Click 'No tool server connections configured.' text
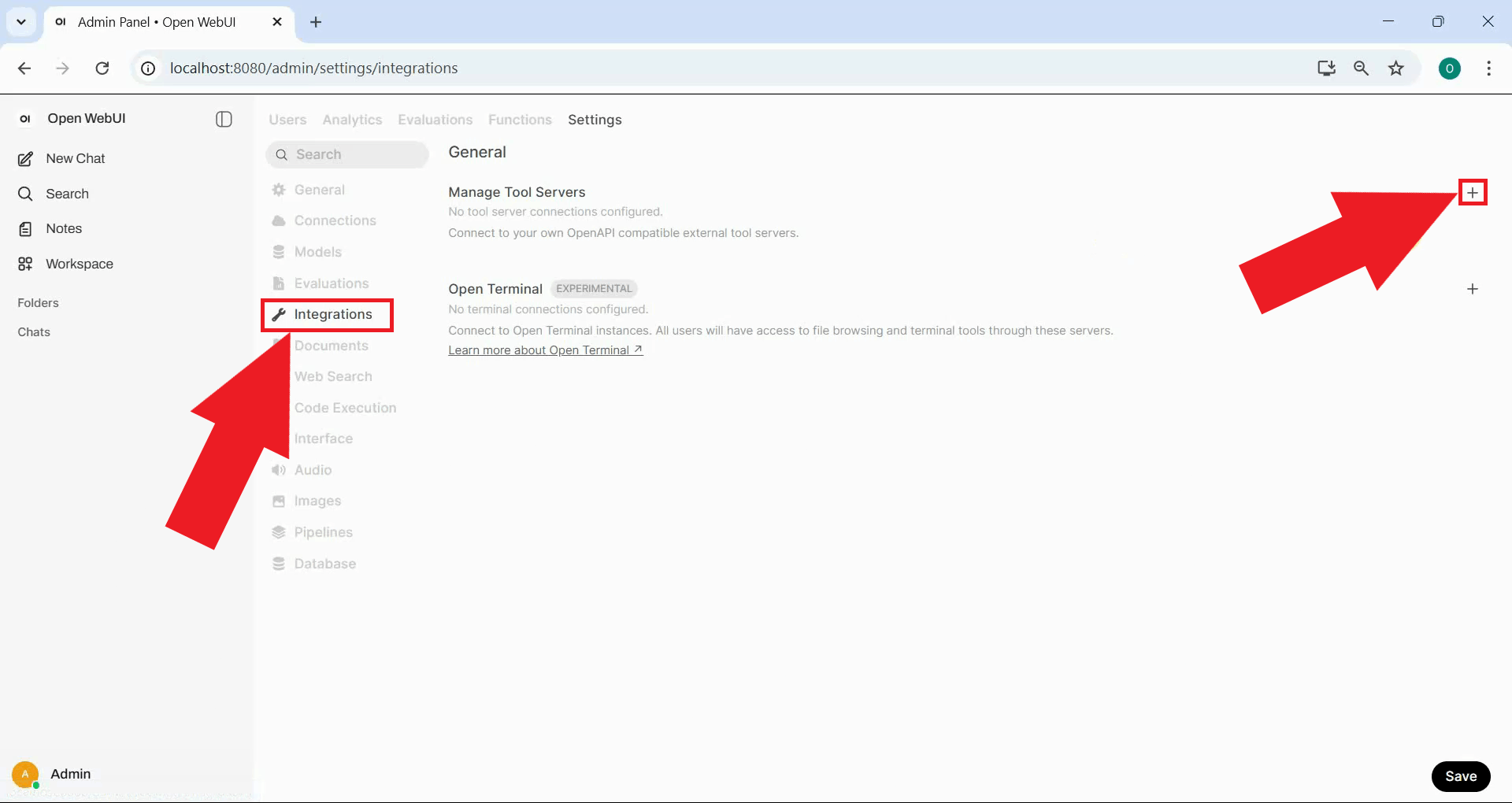Viewport: 1512px width, 803px height. (x=555, y=212)
